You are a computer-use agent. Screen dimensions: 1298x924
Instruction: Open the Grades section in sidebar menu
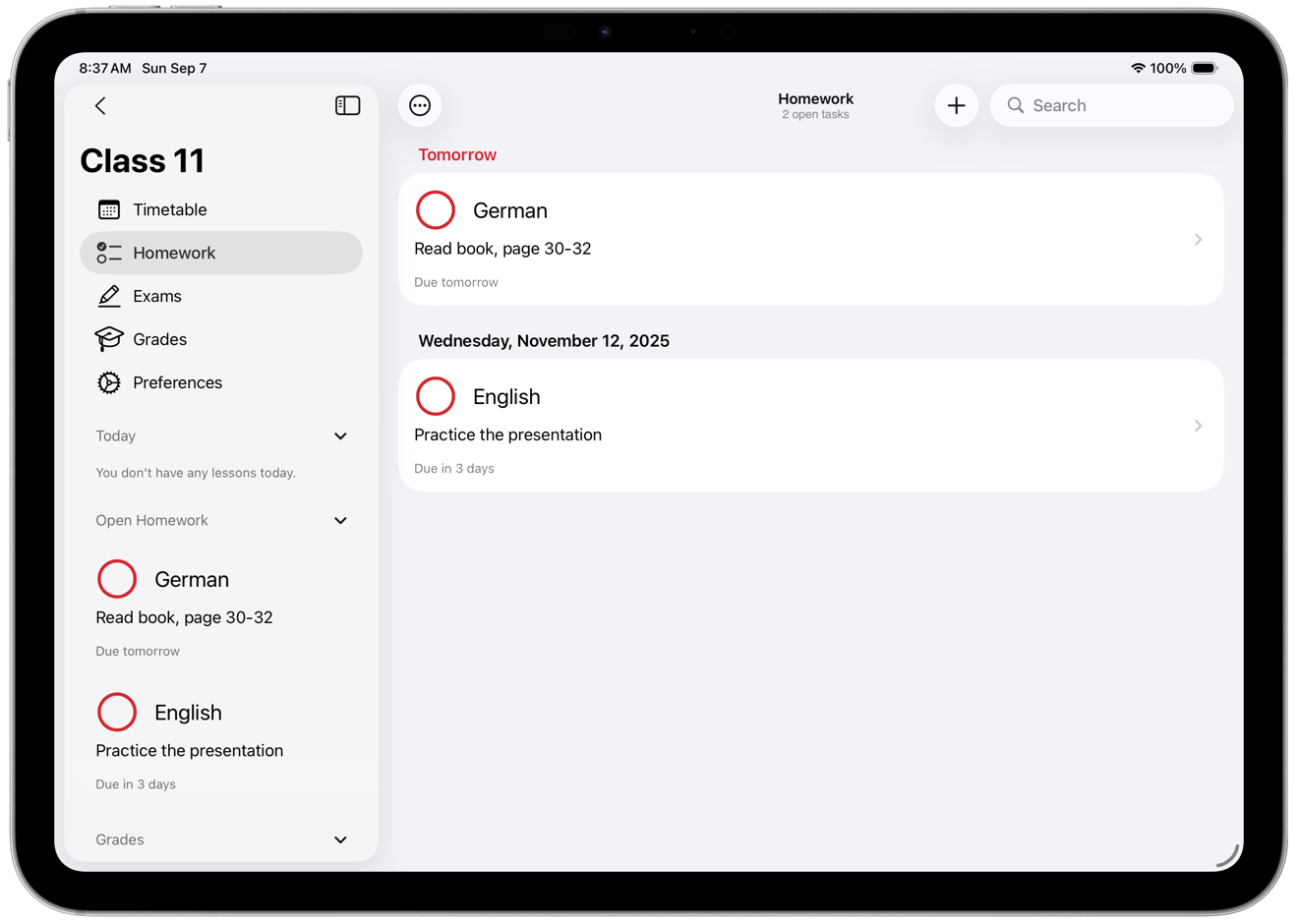point(221,339)
